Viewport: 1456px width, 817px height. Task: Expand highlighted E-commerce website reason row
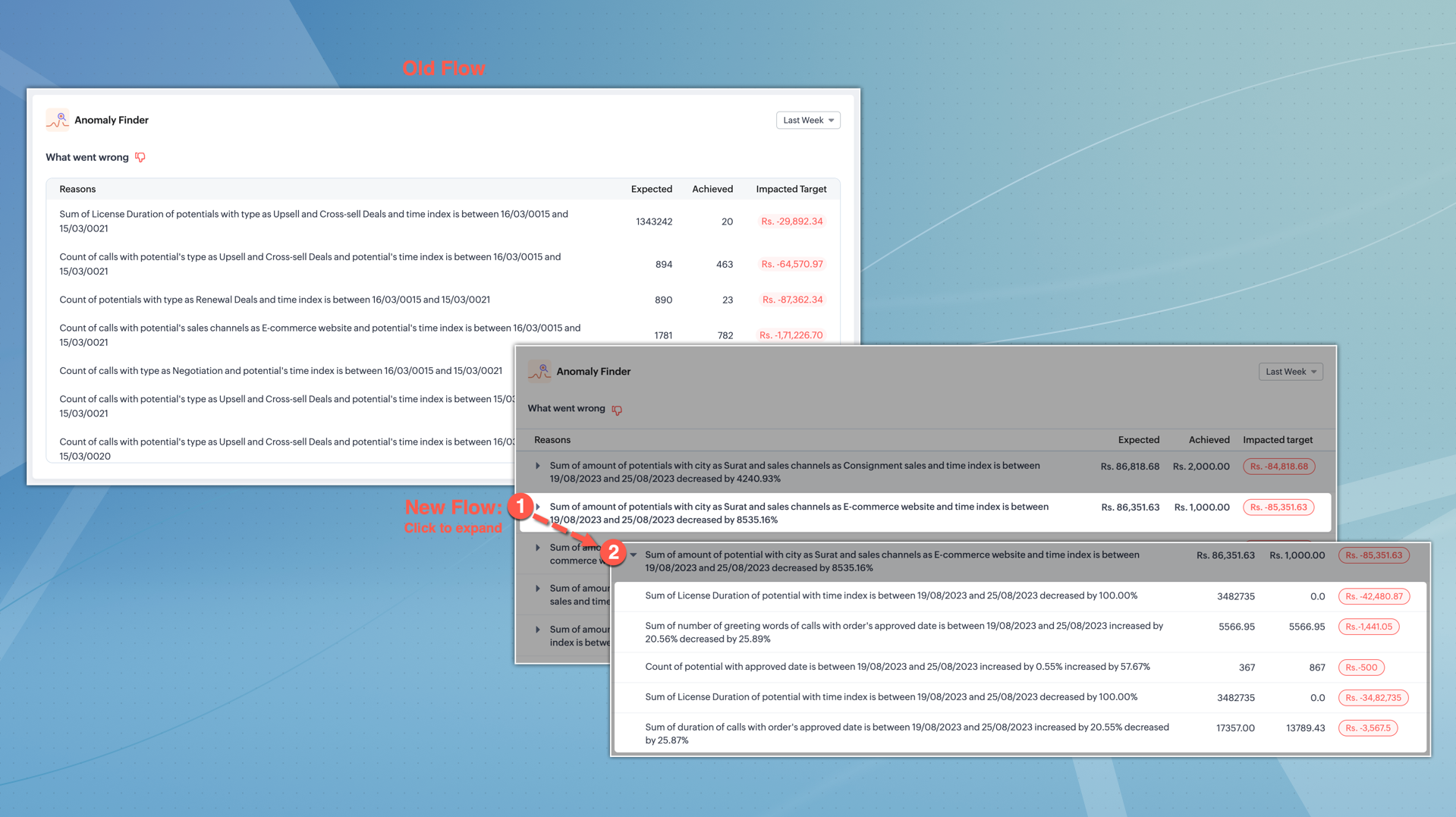pyautogui.click(x=538, y=507)
